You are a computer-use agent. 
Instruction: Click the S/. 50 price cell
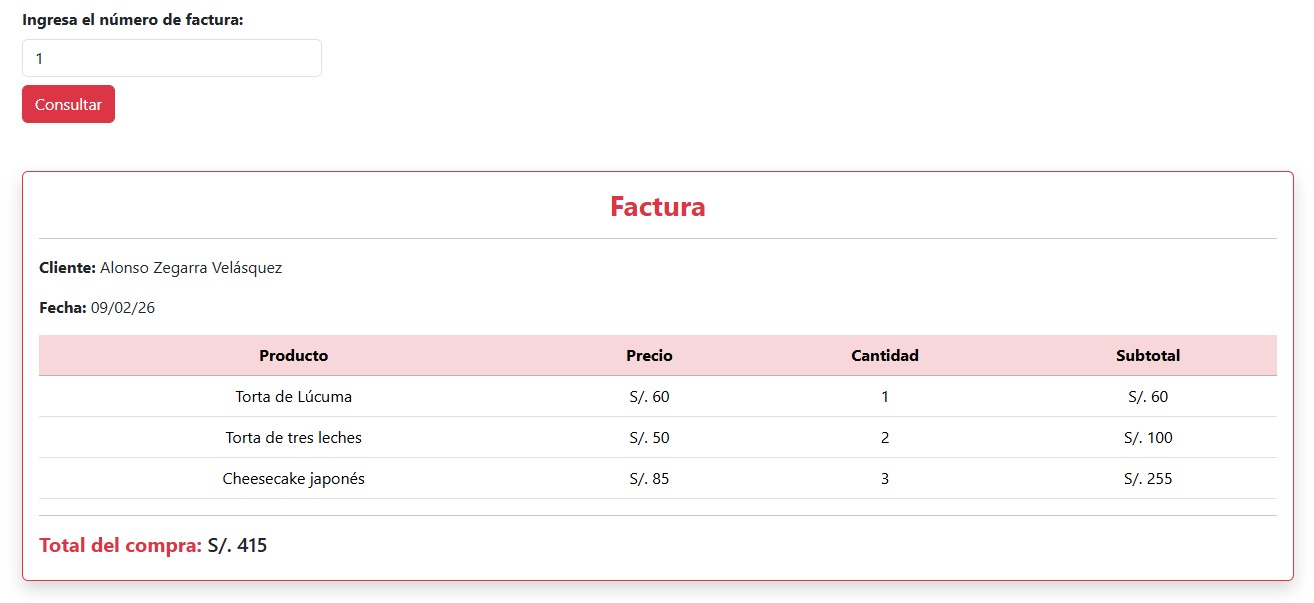(649, 438)
